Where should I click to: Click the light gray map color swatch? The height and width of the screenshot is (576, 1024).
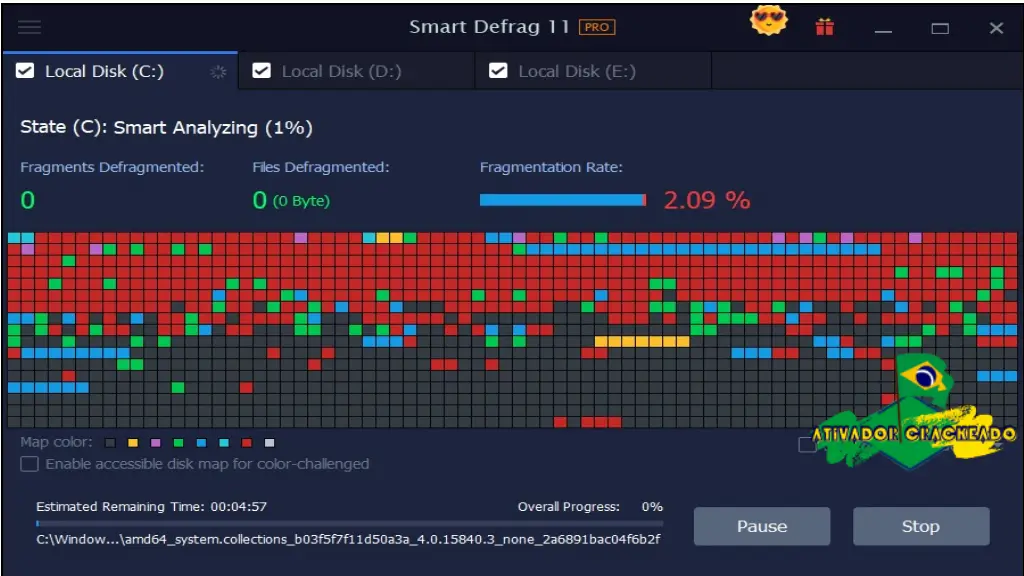[269, 443]
